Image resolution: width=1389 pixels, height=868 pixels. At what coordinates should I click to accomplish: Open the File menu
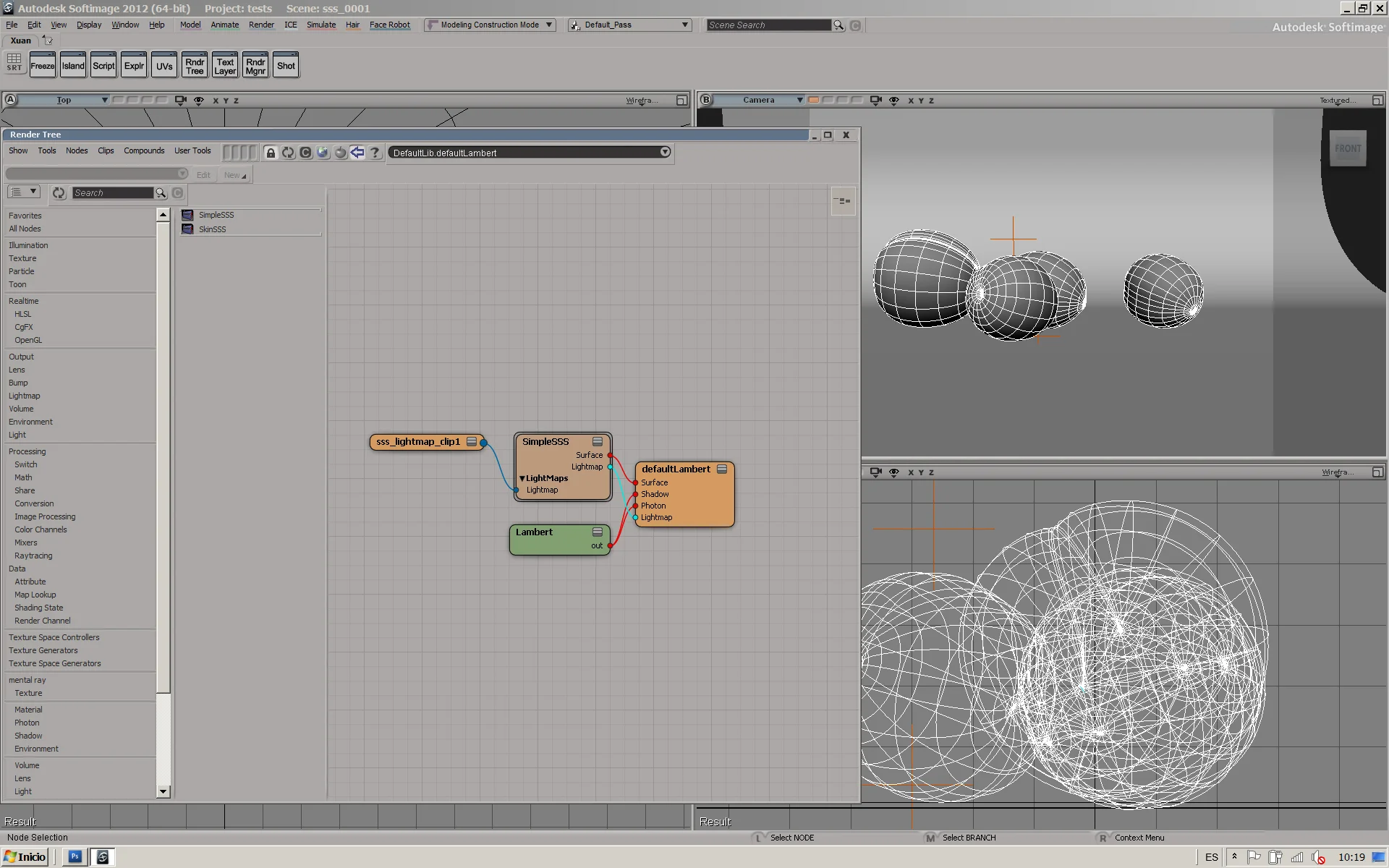(12, 25)
